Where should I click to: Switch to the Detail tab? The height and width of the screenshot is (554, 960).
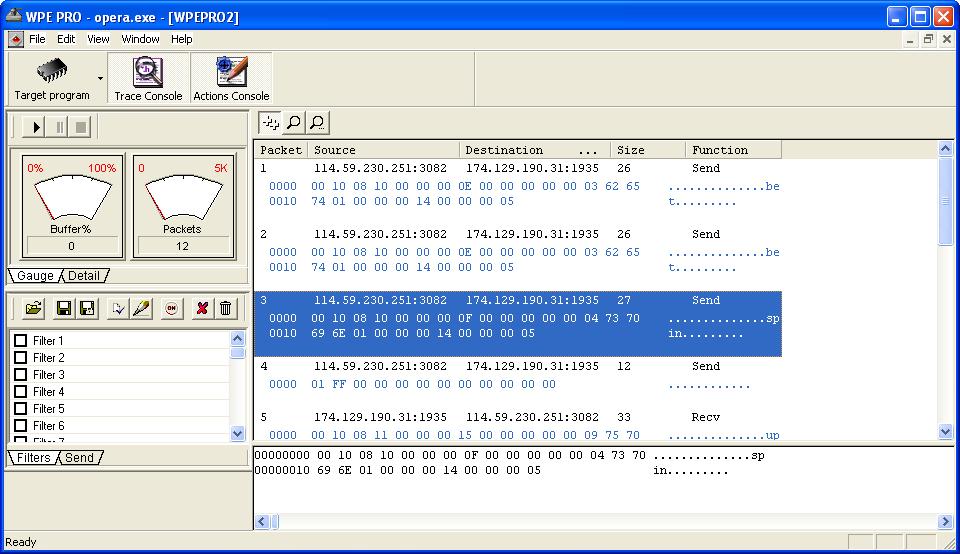[84, 275]
